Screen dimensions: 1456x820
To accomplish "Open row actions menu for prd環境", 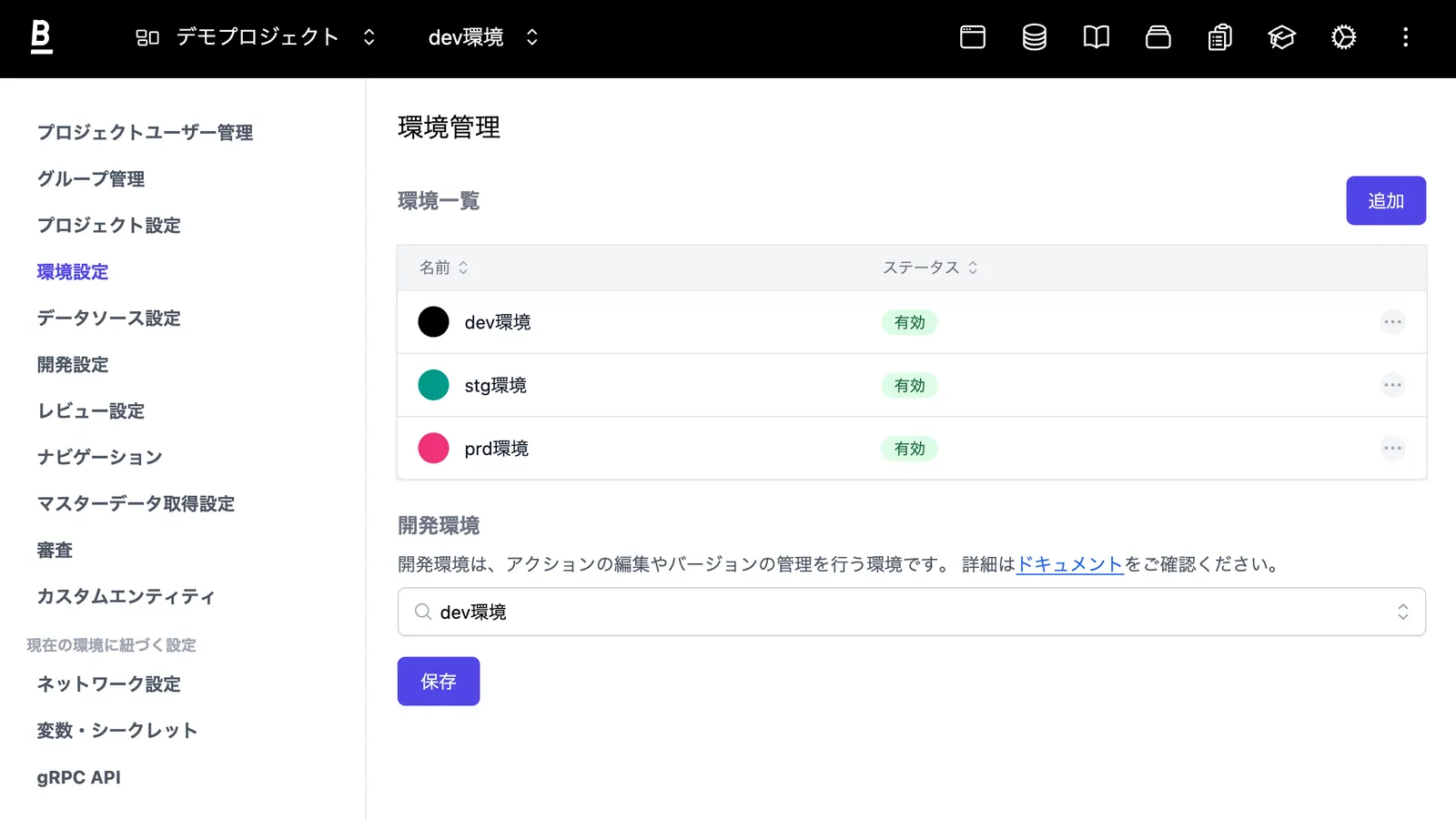I will 1393,449.
